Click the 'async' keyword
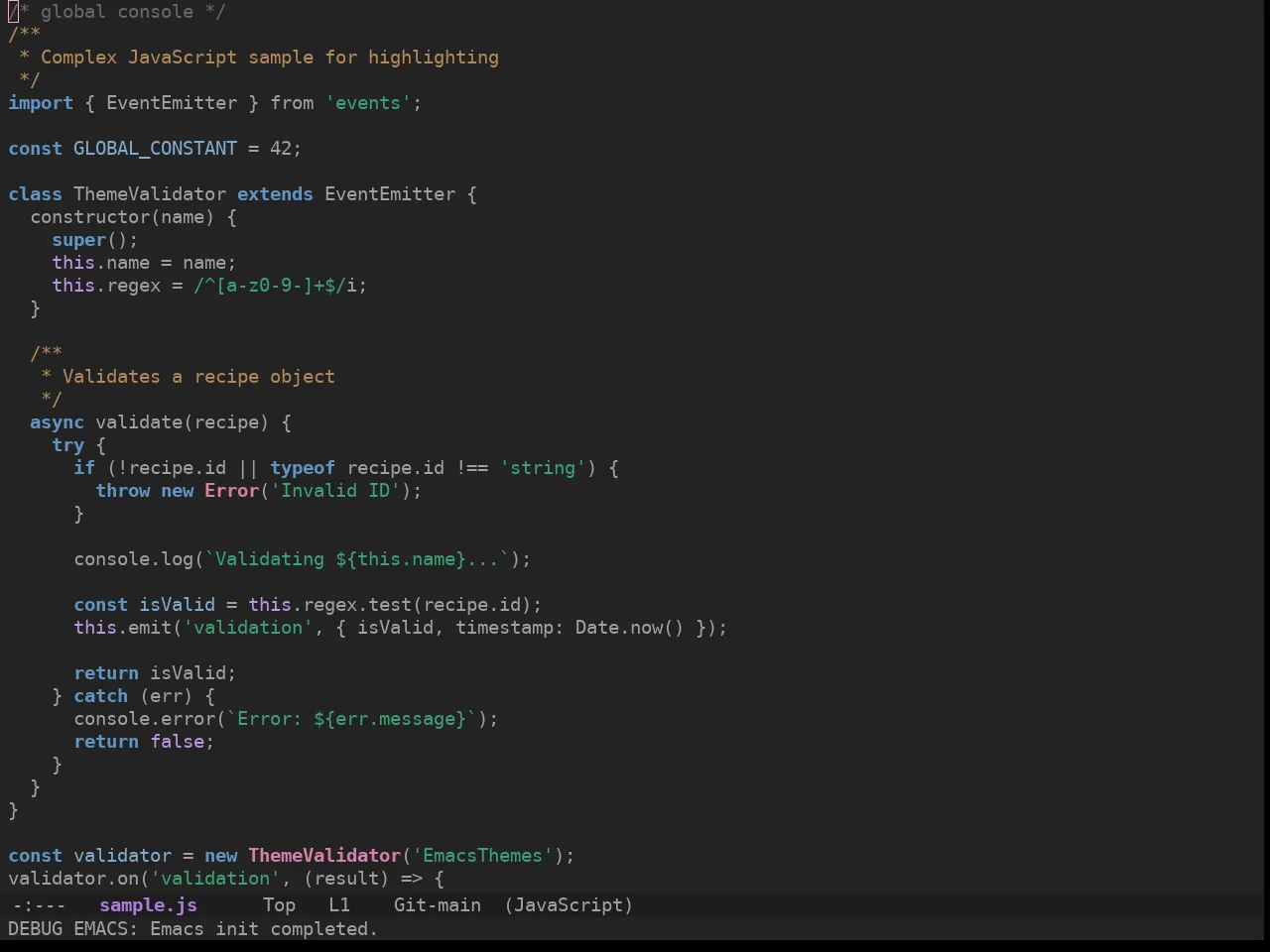1270x952 pixels. pos(57,422)
